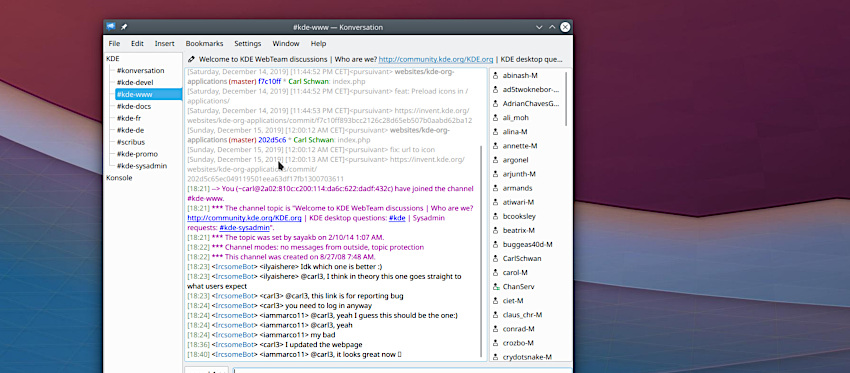Open the f7c10ff commit link
The height and width of the screenshot is (373, 850).
[x=269, y=81]
